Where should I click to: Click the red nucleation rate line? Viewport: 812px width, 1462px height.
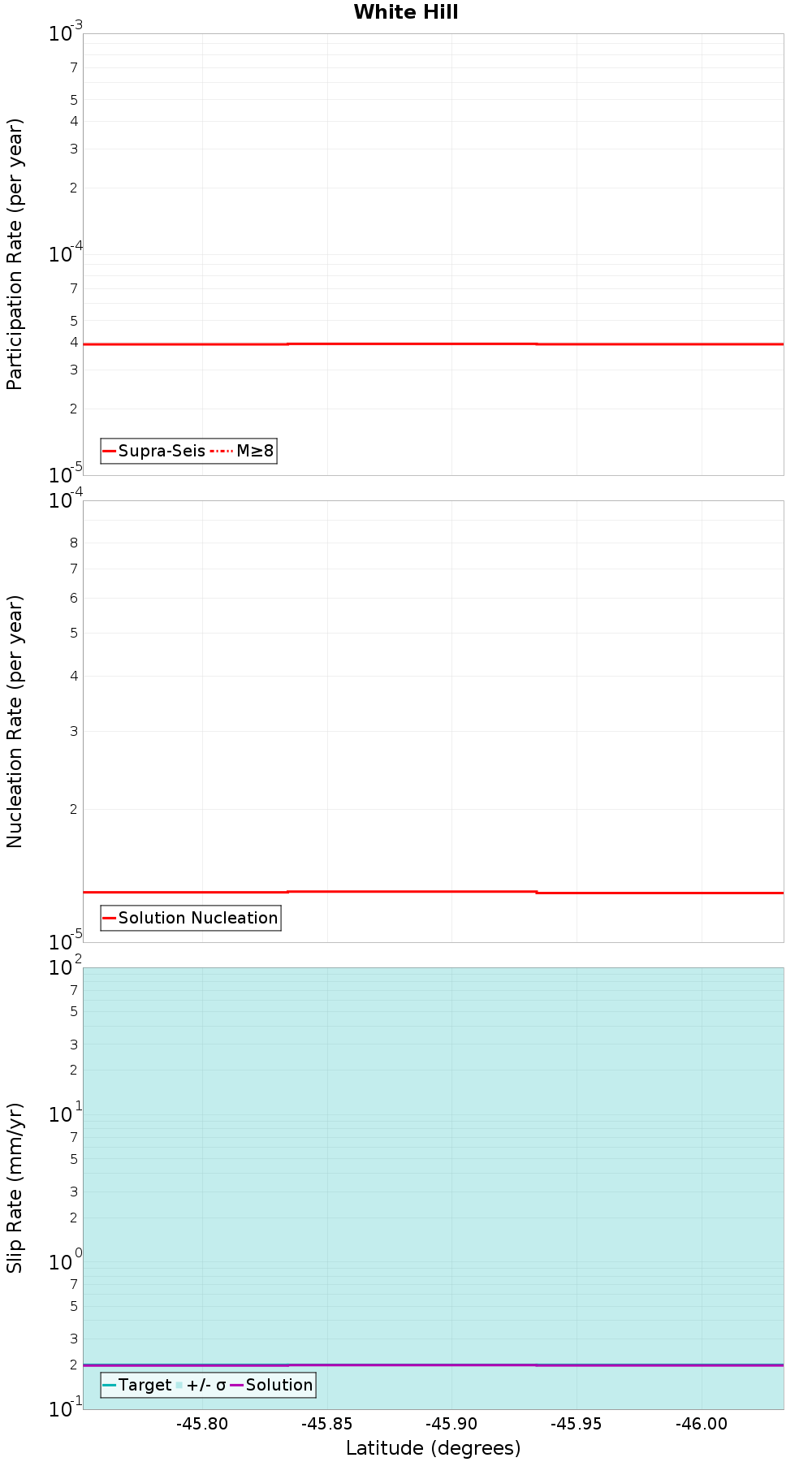coord(433,892)
